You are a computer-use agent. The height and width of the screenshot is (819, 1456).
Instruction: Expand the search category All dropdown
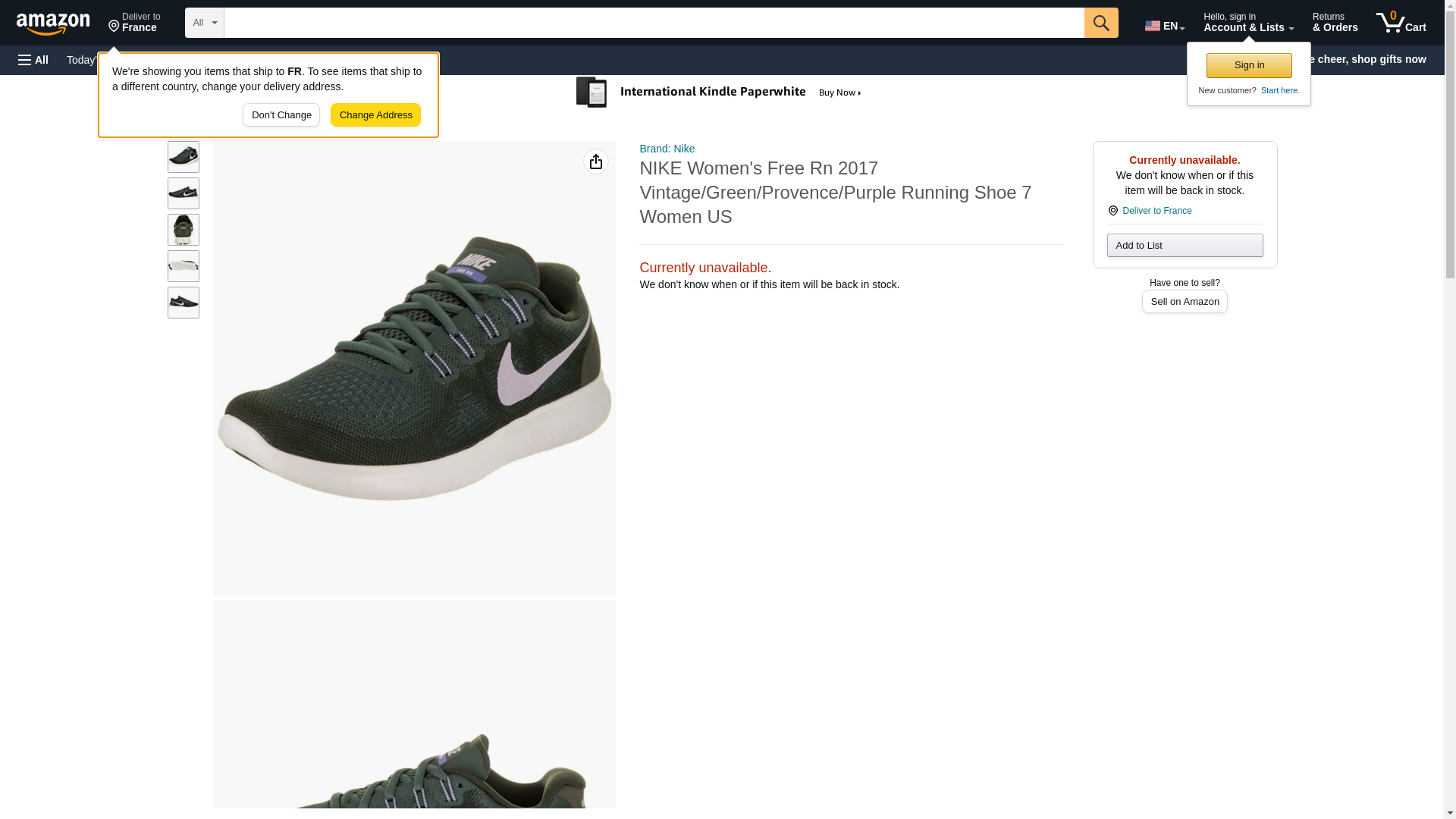204,23
